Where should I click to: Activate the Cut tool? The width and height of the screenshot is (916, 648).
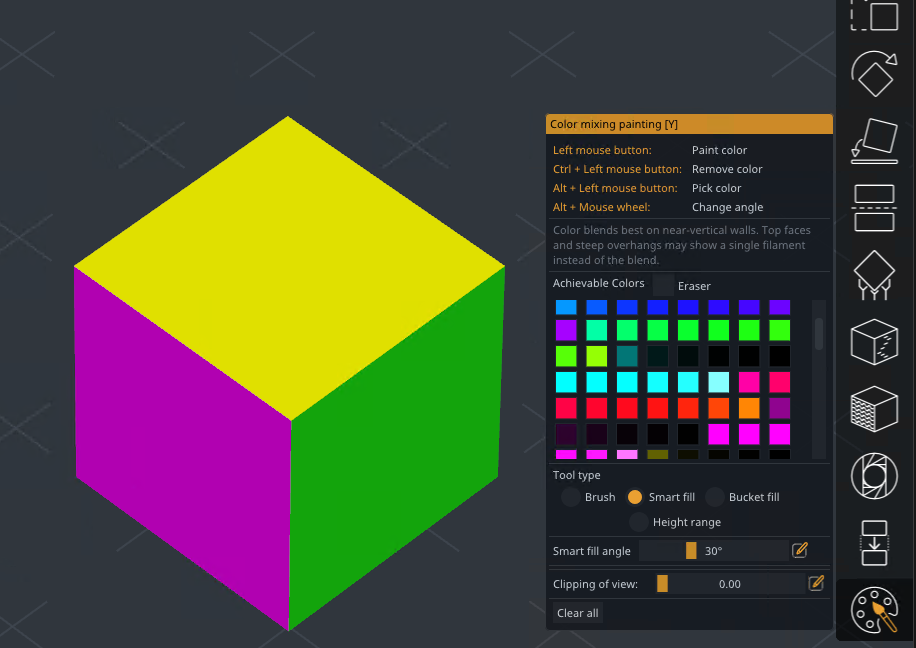(874, 207)
